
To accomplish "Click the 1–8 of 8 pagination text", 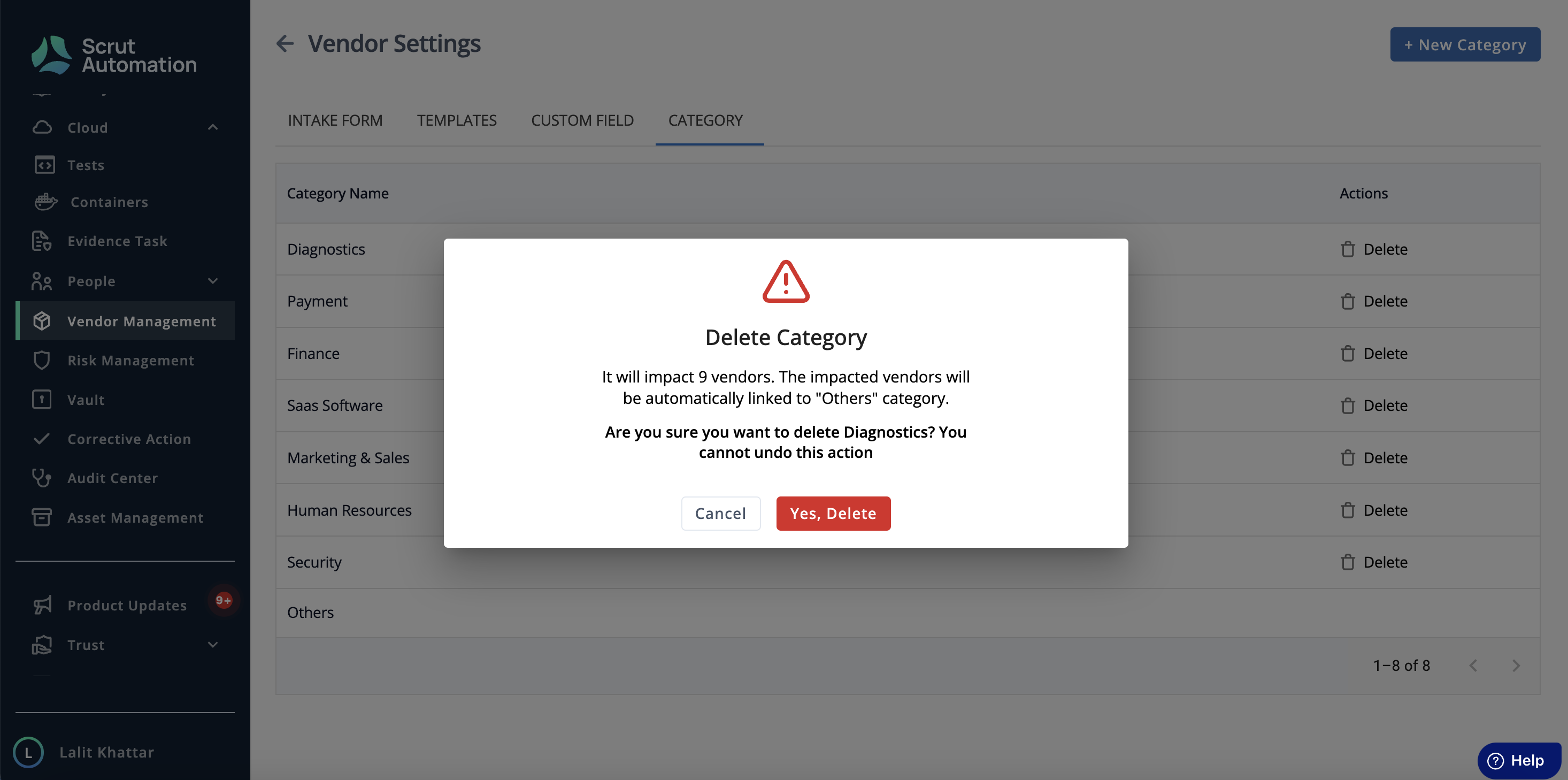I will coord(1401,666).
